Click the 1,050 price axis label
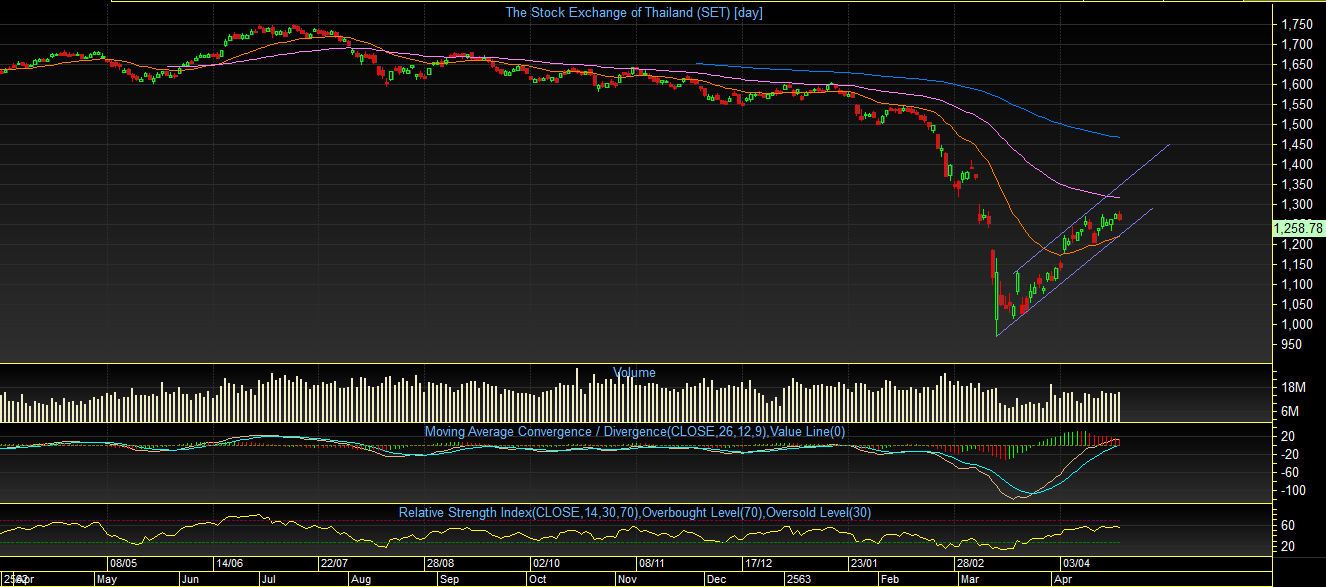 [1297, 304]
